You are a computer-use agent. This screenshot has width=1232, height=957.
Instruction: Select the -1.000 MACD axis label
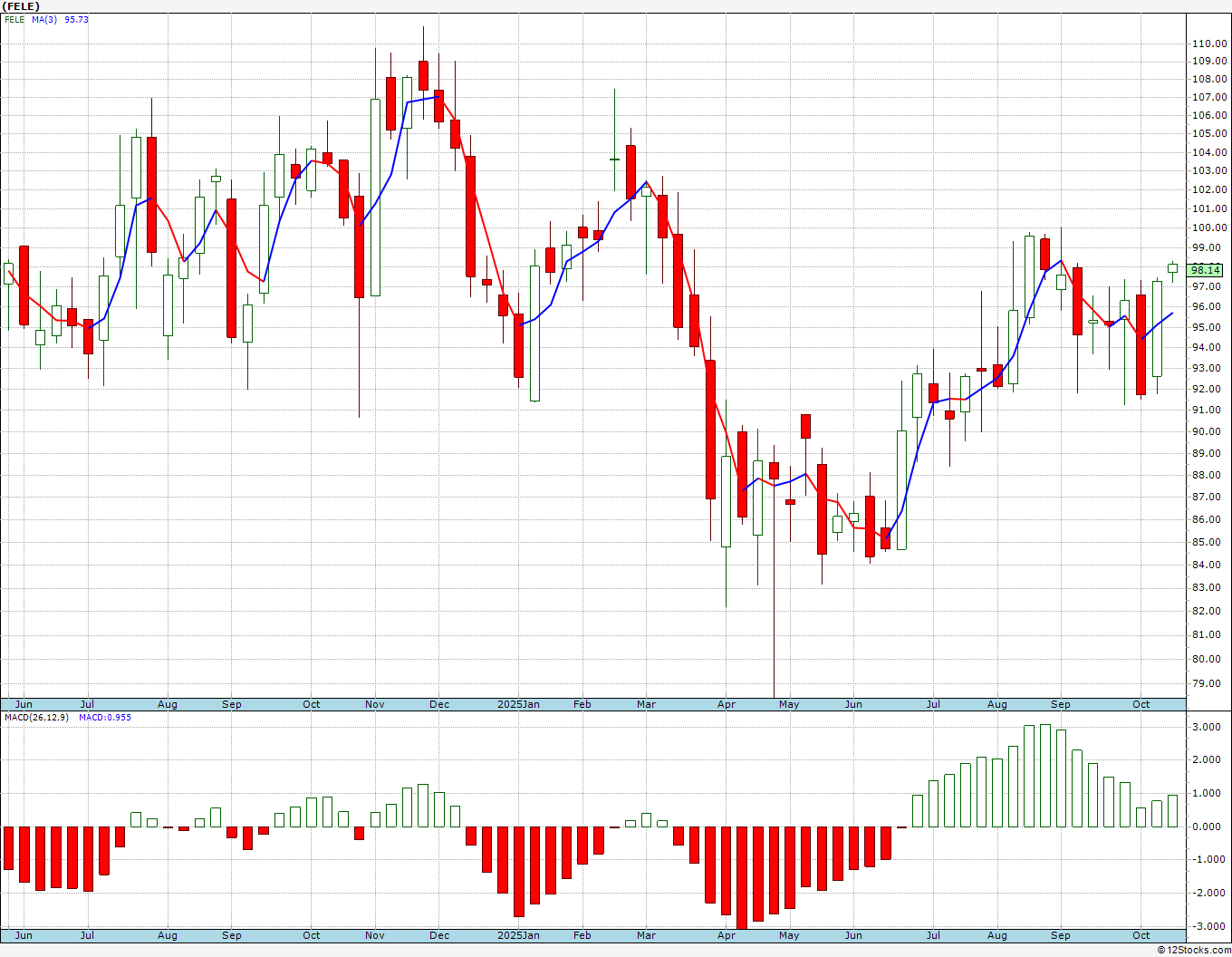(1210, 859)
